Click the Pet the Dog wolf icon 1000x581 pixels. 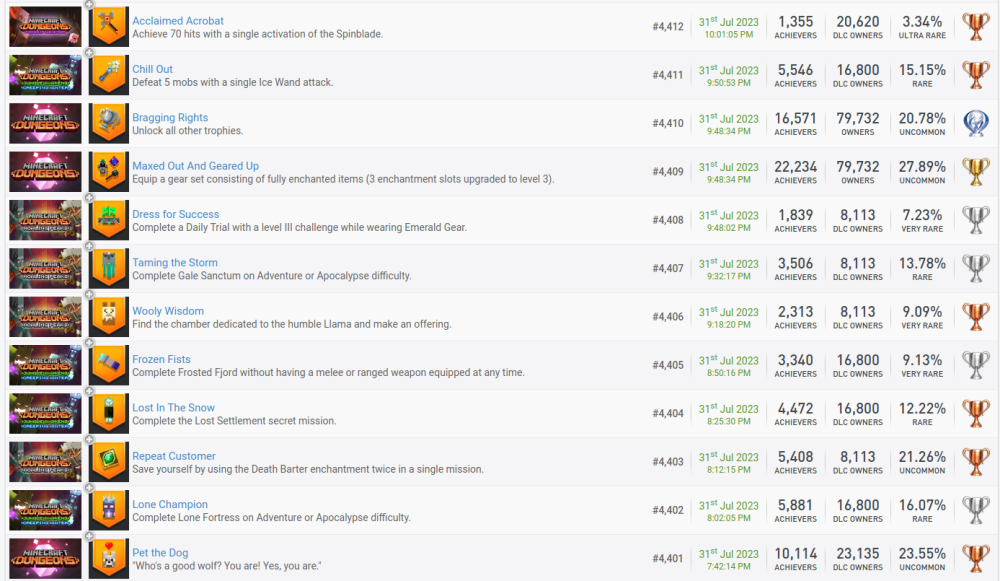(108, 559)
